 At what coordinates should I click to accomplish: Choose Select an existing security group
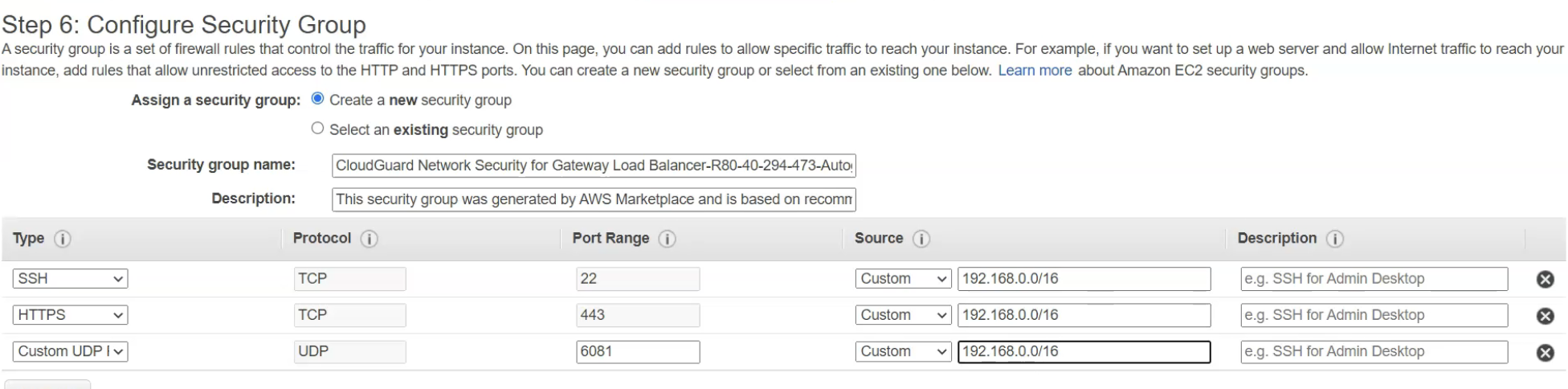click(317, 129)
